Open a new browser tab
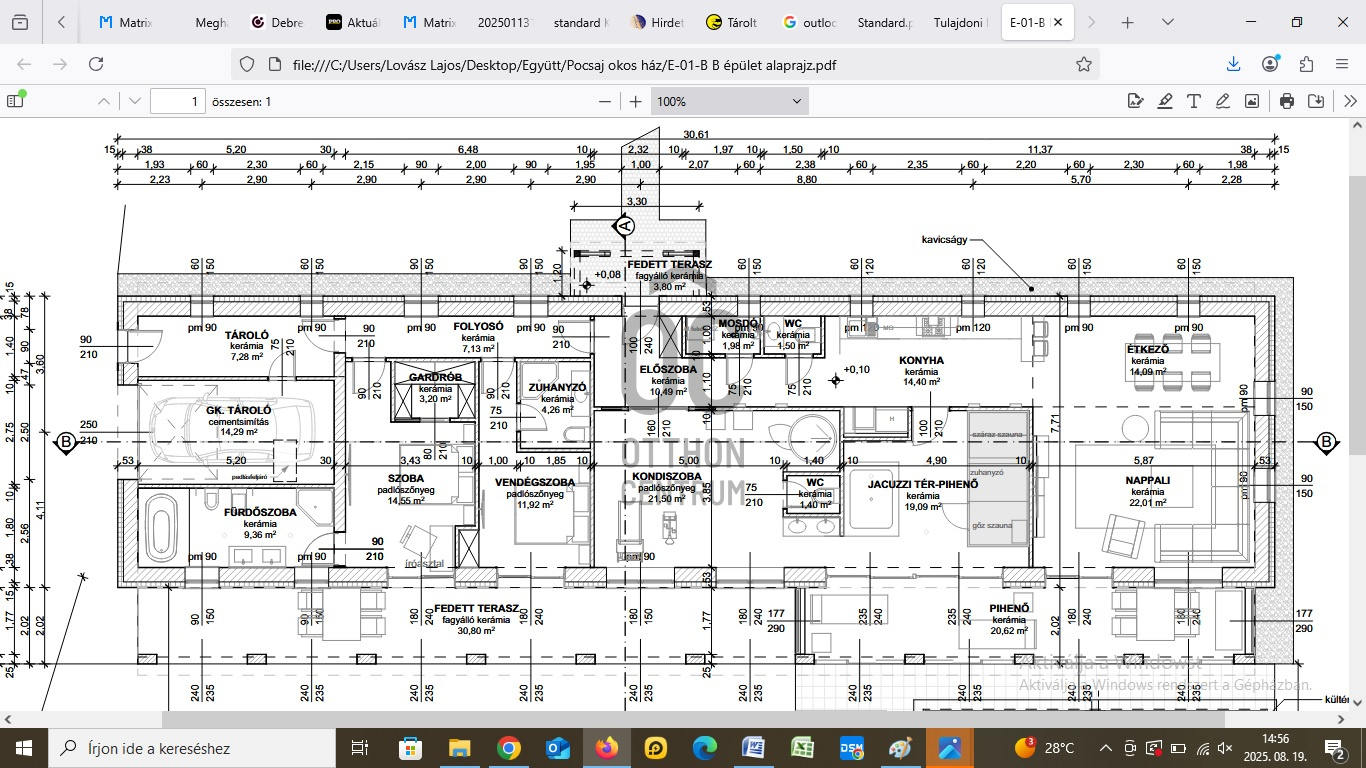The height and width of the screenshot is (768, 1366). click(1127, 22)
